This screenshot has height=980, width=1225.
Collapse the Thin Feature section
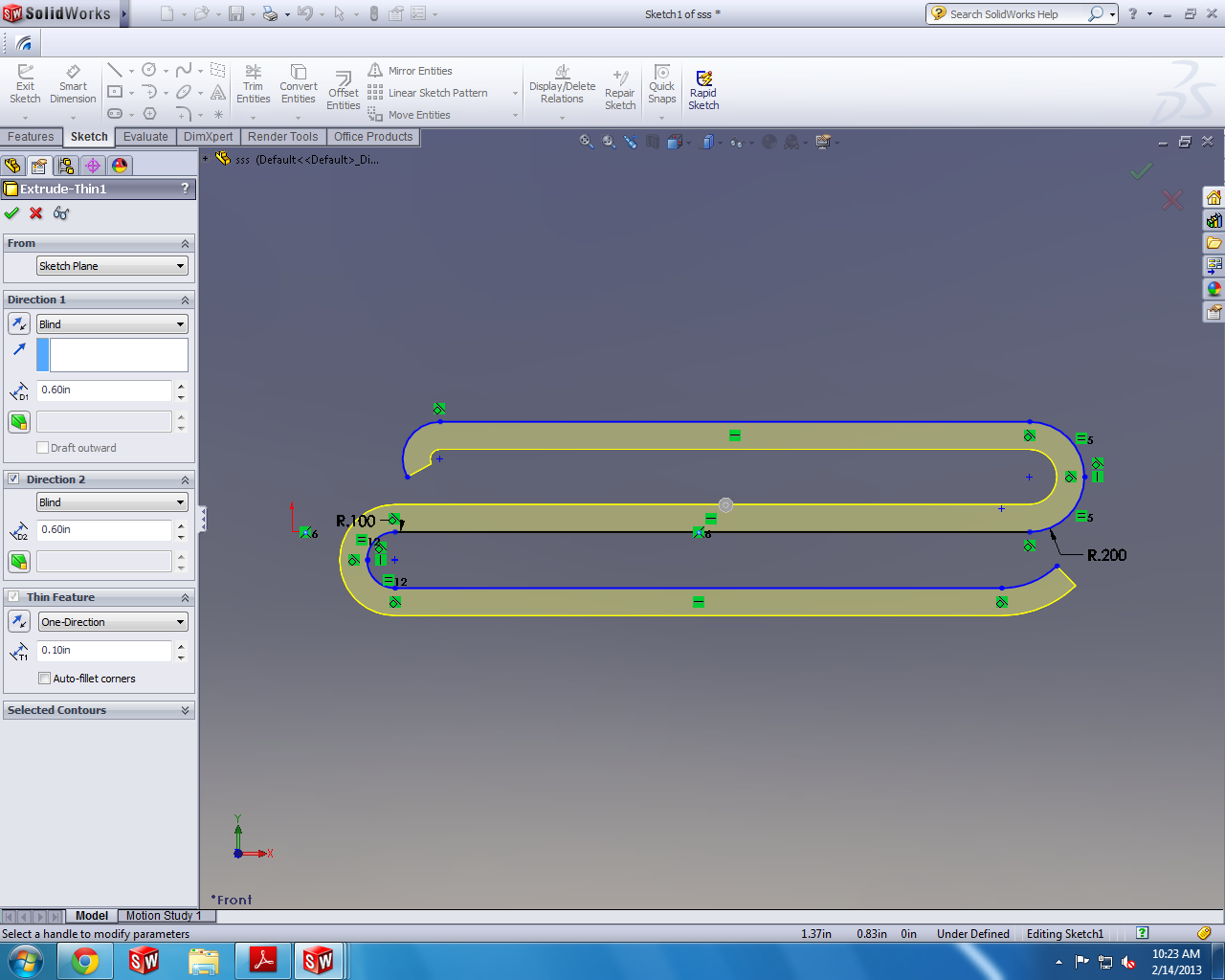[x=186, y=597]
